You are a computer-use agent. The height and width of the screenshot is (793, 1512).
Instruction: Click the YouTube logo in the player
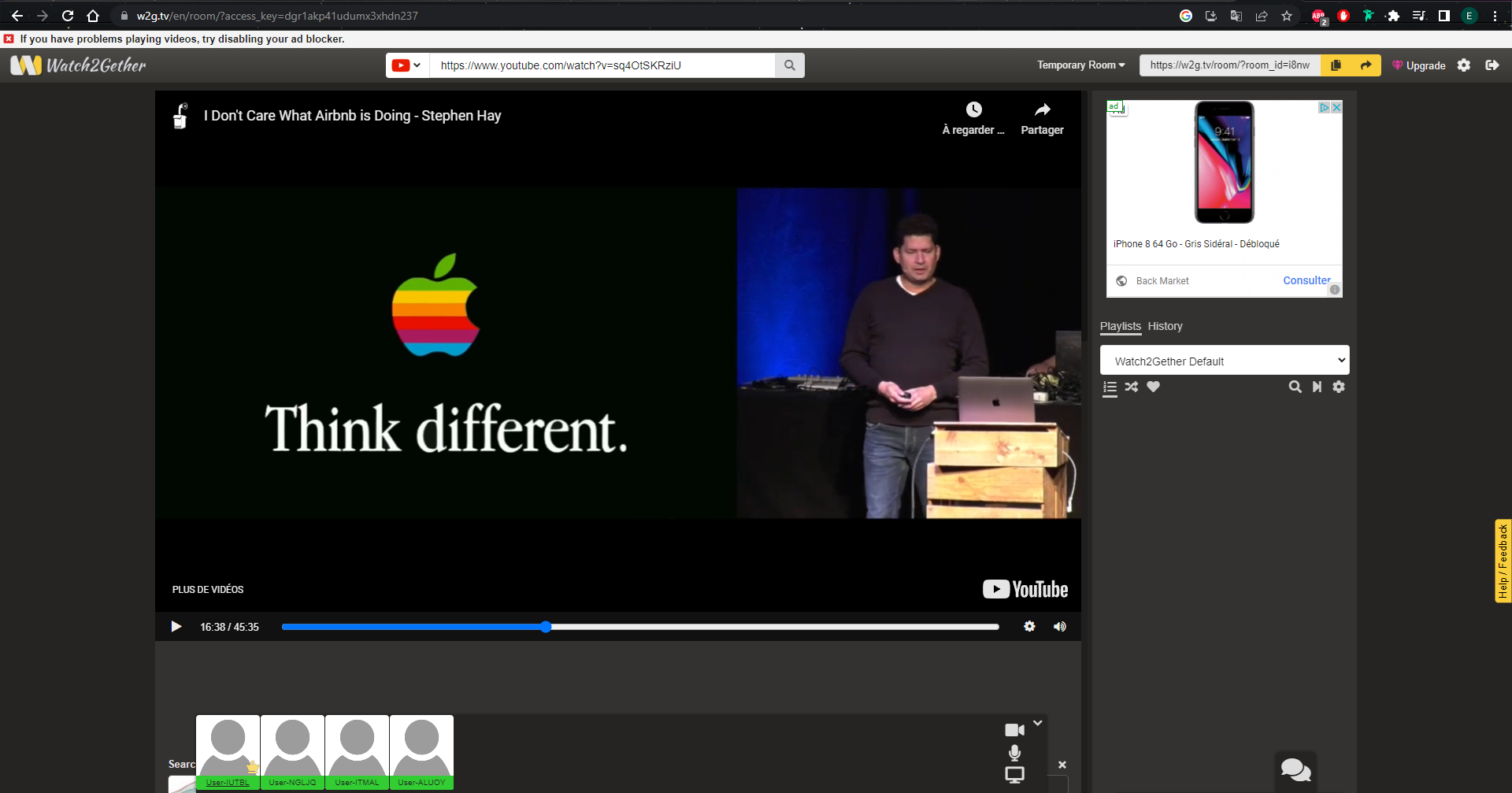(x=1025, y=589)
